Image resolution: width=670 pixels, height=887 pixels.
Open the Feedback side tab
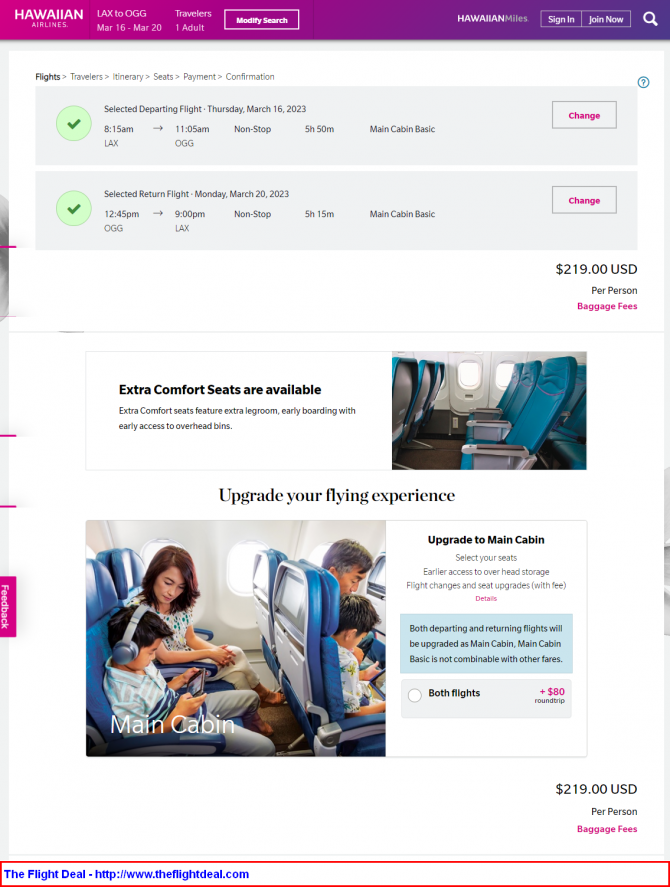click(x=7, y=607)
